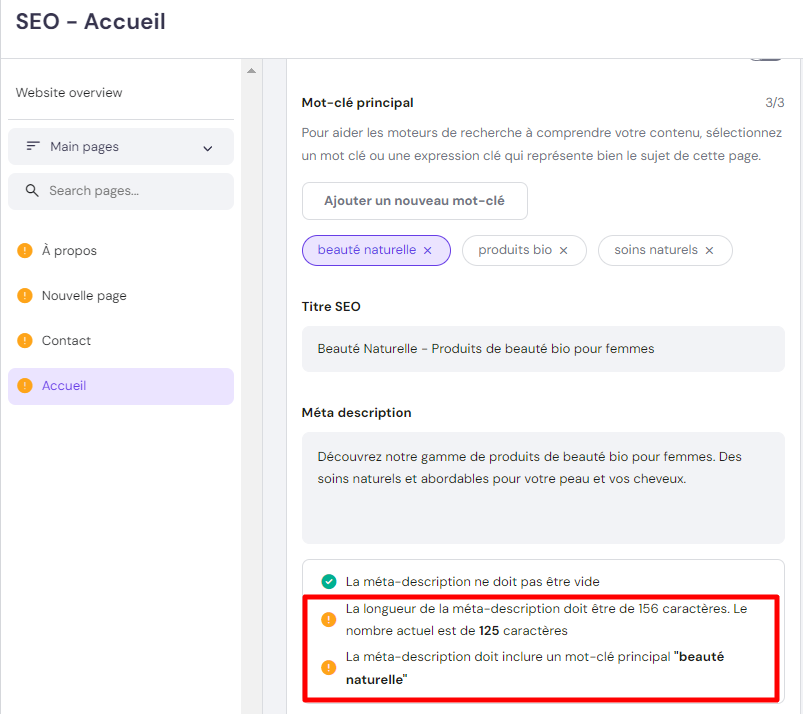
Task: Expand the Main pages dropdown
Action: pyautogui.click(x=207, y=146)
